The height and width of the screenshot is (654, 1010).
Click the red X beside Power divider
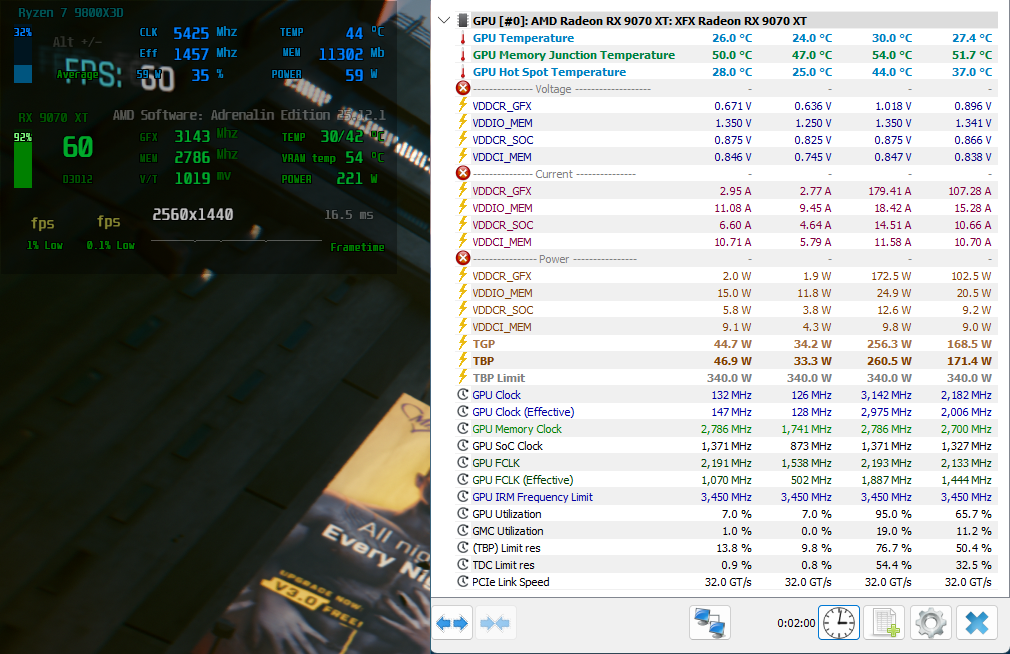pyautogui.click(x=462, y=258)
